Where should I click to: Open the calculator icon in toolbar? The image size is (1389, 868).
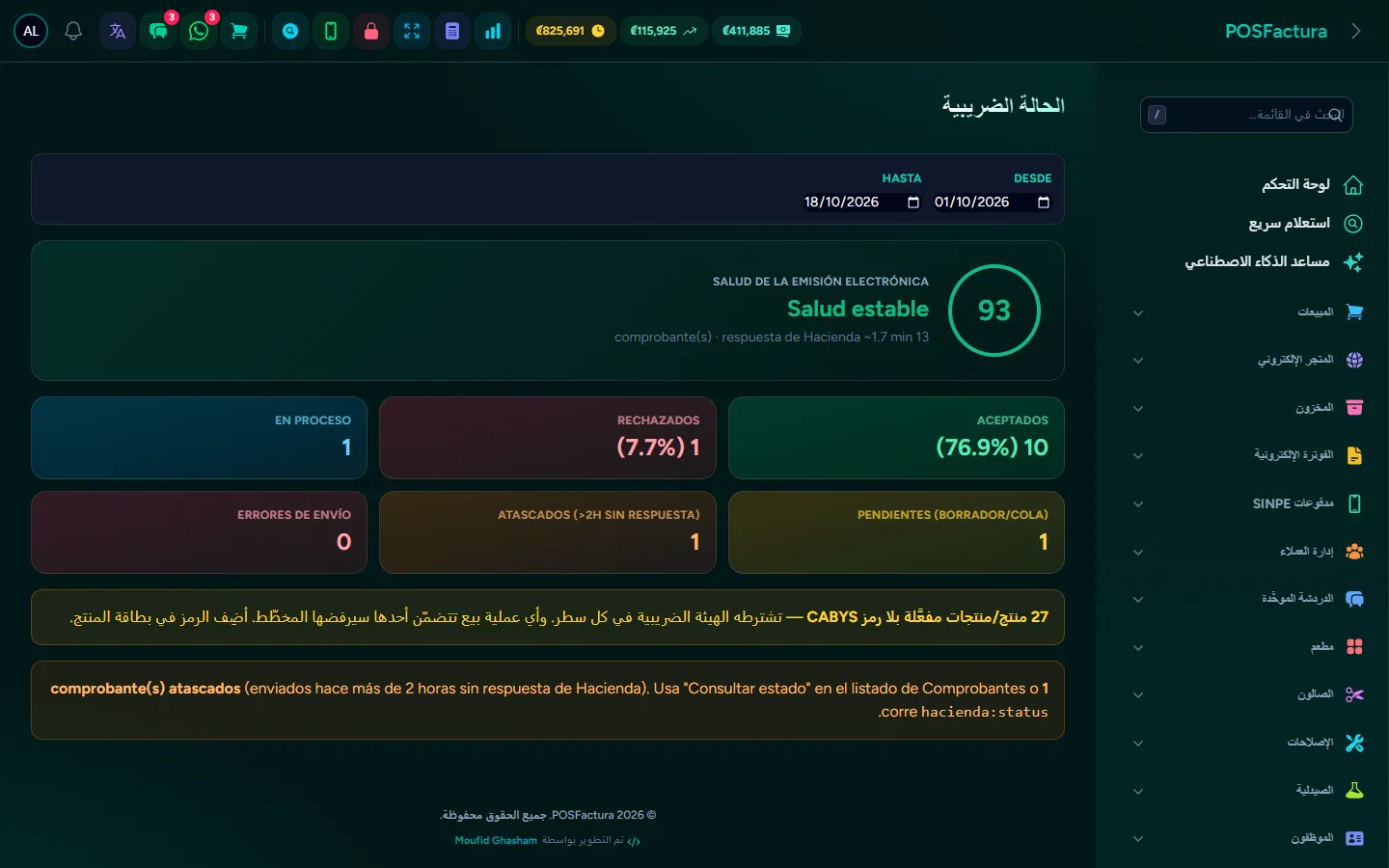click(452, 31)
